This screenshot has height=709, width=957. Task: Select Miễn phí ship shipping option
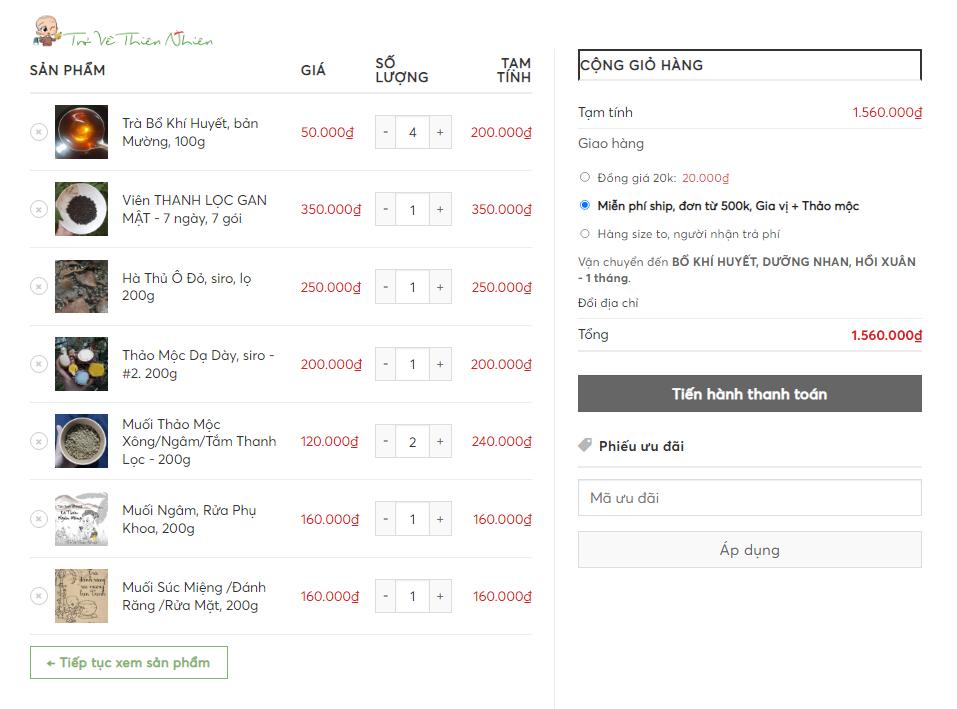coord(585,205)
